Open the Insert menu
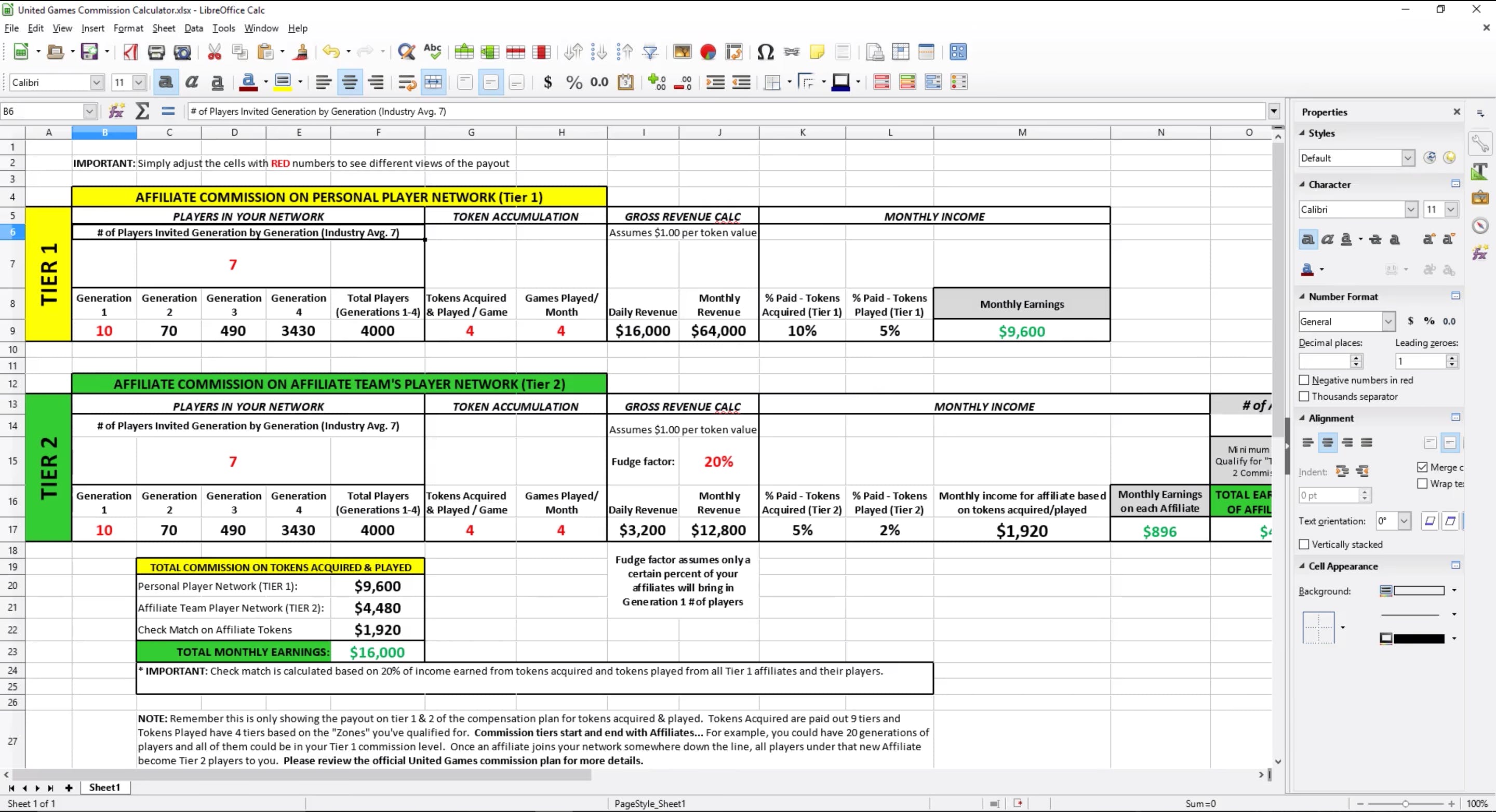 (x=93, y=28)
